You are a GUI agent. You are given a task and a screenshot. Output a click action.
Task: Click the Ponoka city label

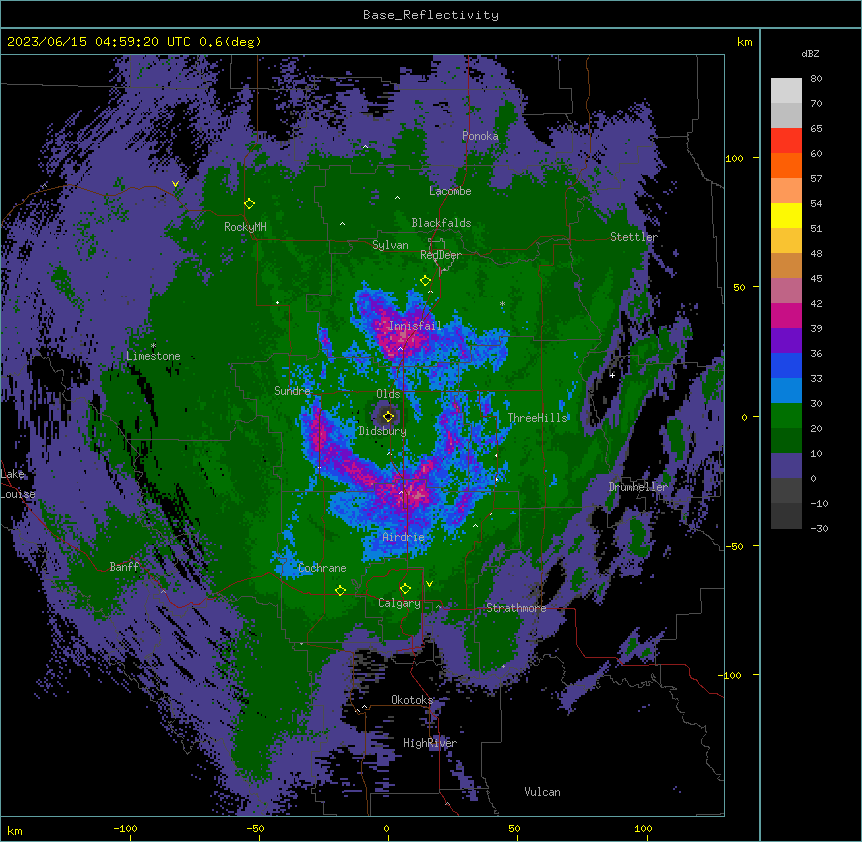[x=480, y=136]
